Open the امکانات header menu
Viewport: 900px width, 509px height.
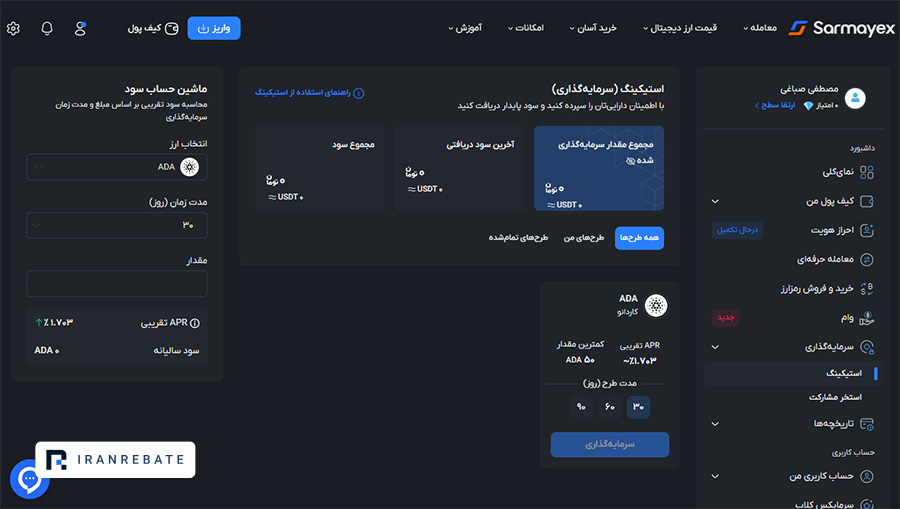(x=525, y=28)
